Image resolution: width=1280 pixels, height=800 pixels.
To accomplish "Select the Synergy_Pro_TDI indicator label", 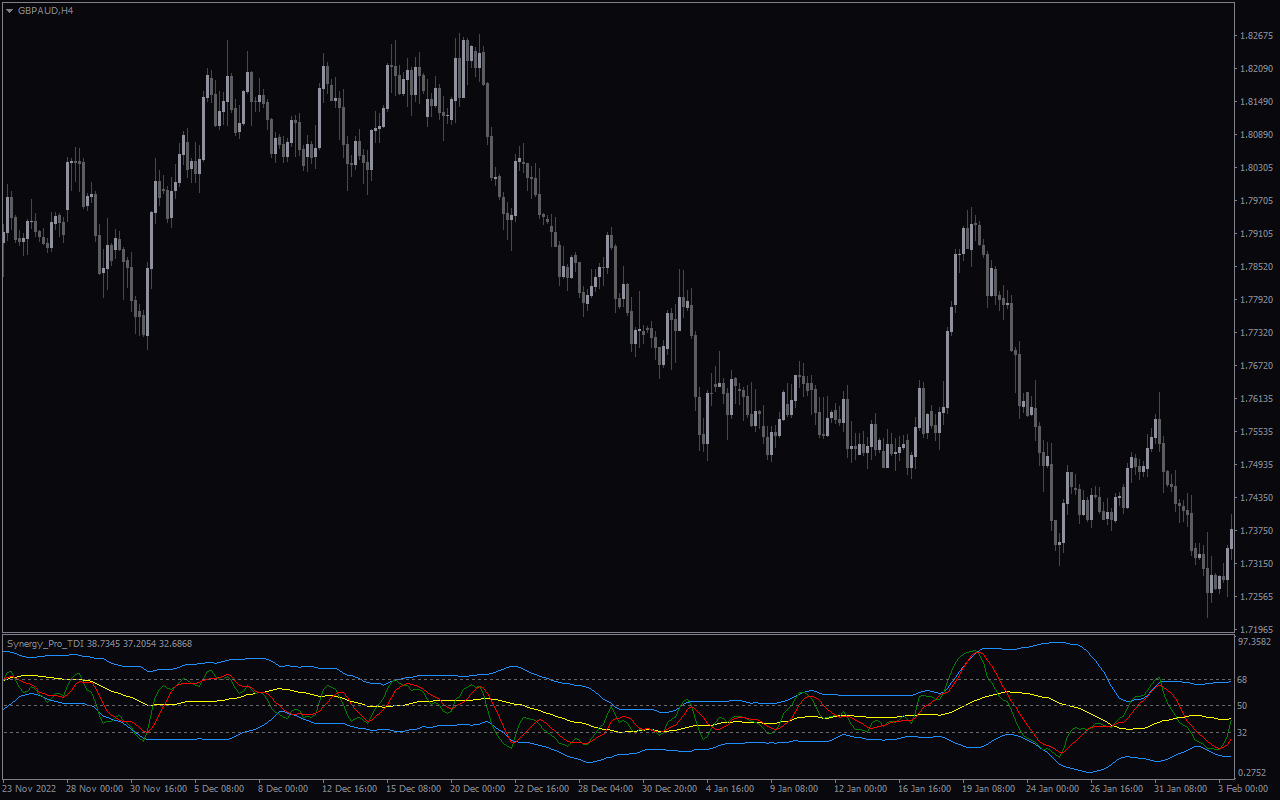I will point(46,643).
